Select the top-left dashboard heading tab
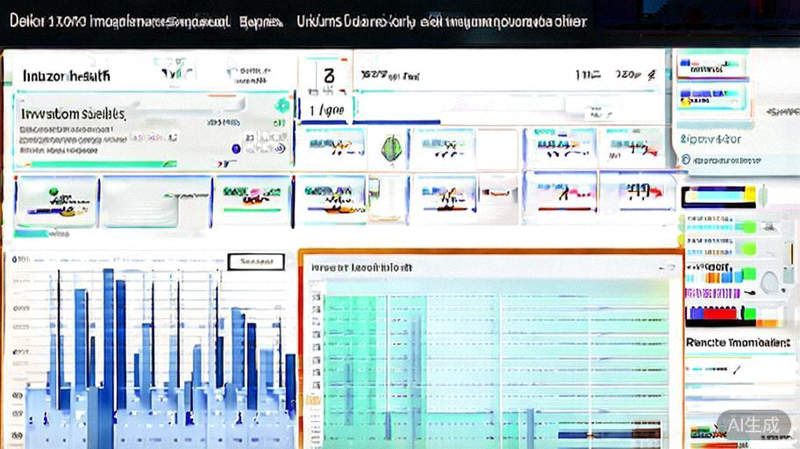Screen dimensions: 800x449 (x=60, y=75)
